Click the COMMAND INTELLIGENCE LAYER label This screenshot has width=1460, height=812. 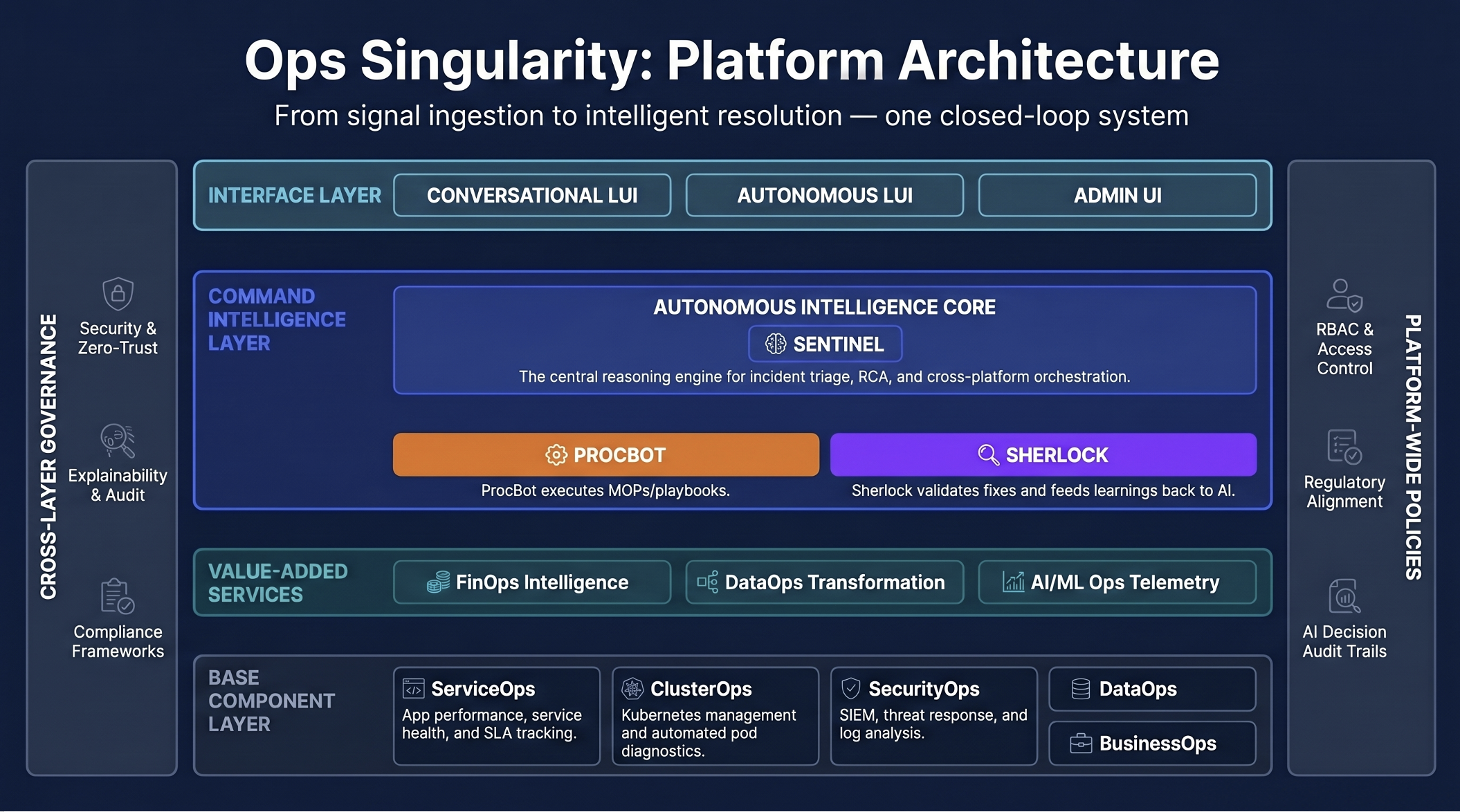click(277, 320)
